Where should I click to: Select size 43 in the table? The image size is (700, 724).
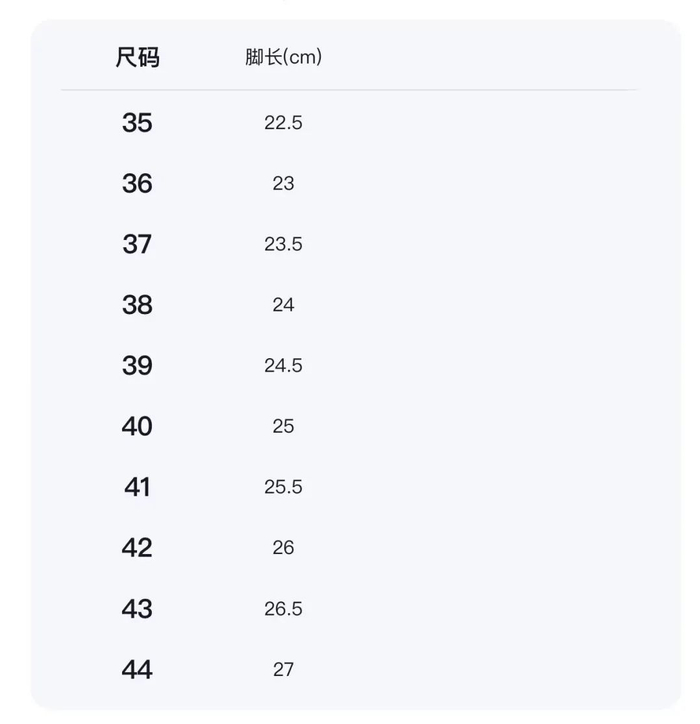click(x=137, y=609)
